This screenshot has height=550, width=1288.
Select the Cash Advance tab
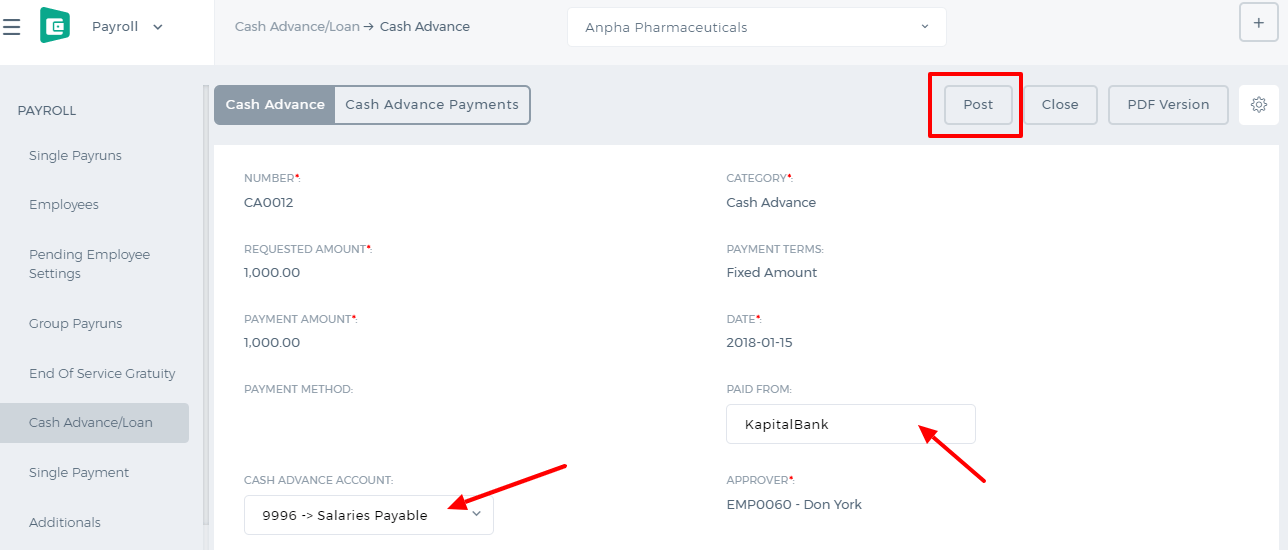point(275,105)
